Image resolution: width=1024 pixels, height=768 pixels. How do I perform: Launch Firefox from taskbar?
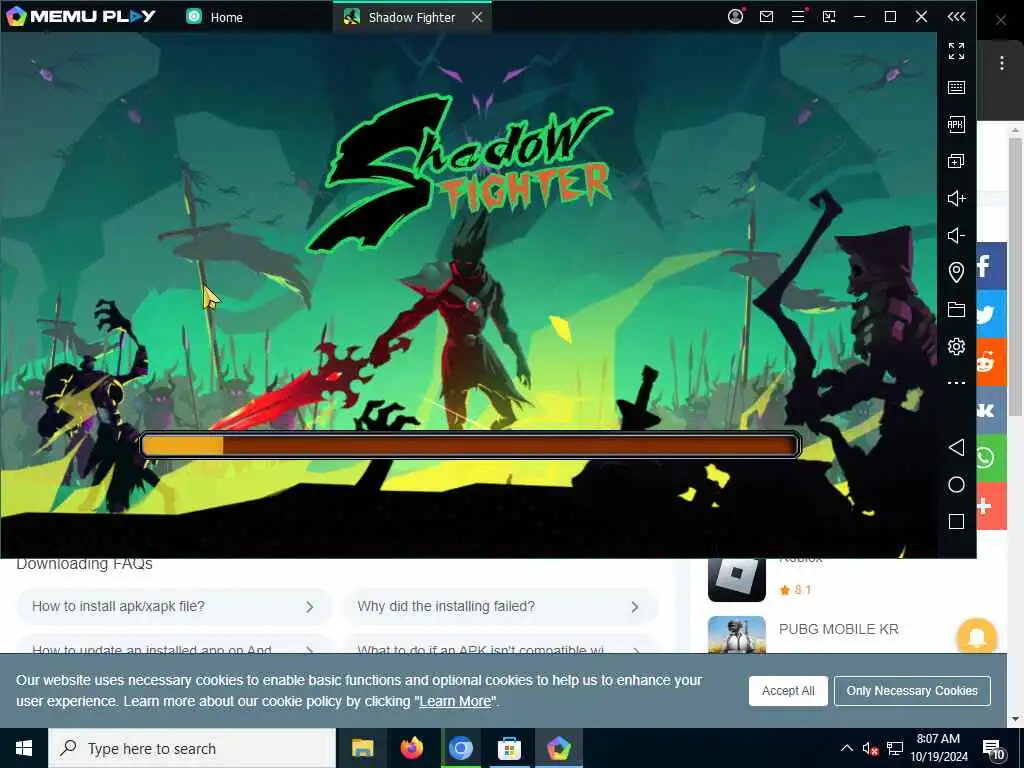[411, 748]
